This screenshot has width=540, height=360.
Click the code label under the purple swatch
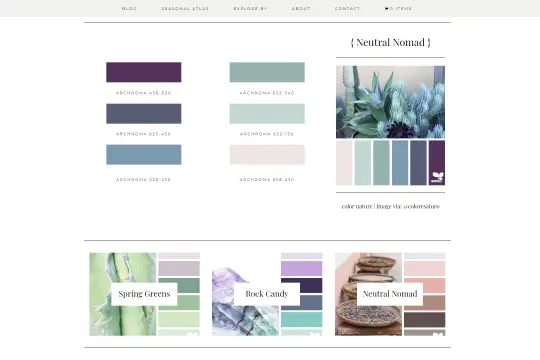144,93
